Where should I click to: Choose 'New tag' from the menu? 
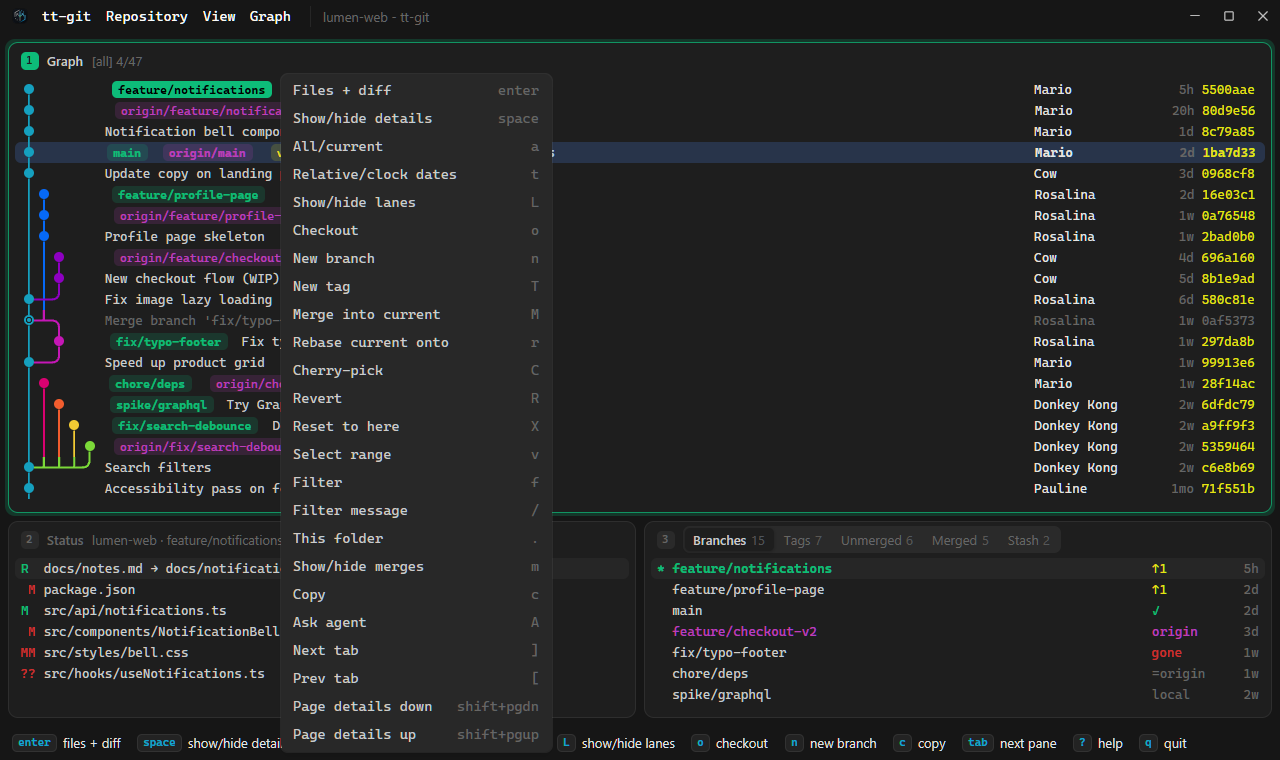point(416,286)
